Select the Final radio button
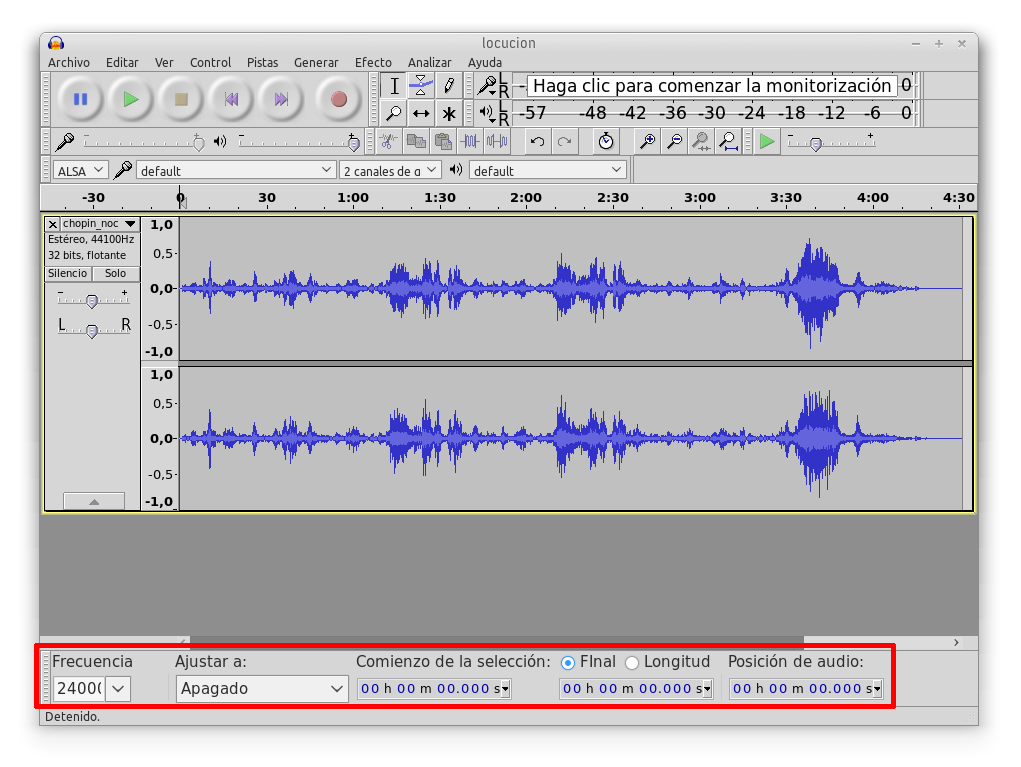The image size is (1021, 767). pyautogui.click(x=568, y=663)
